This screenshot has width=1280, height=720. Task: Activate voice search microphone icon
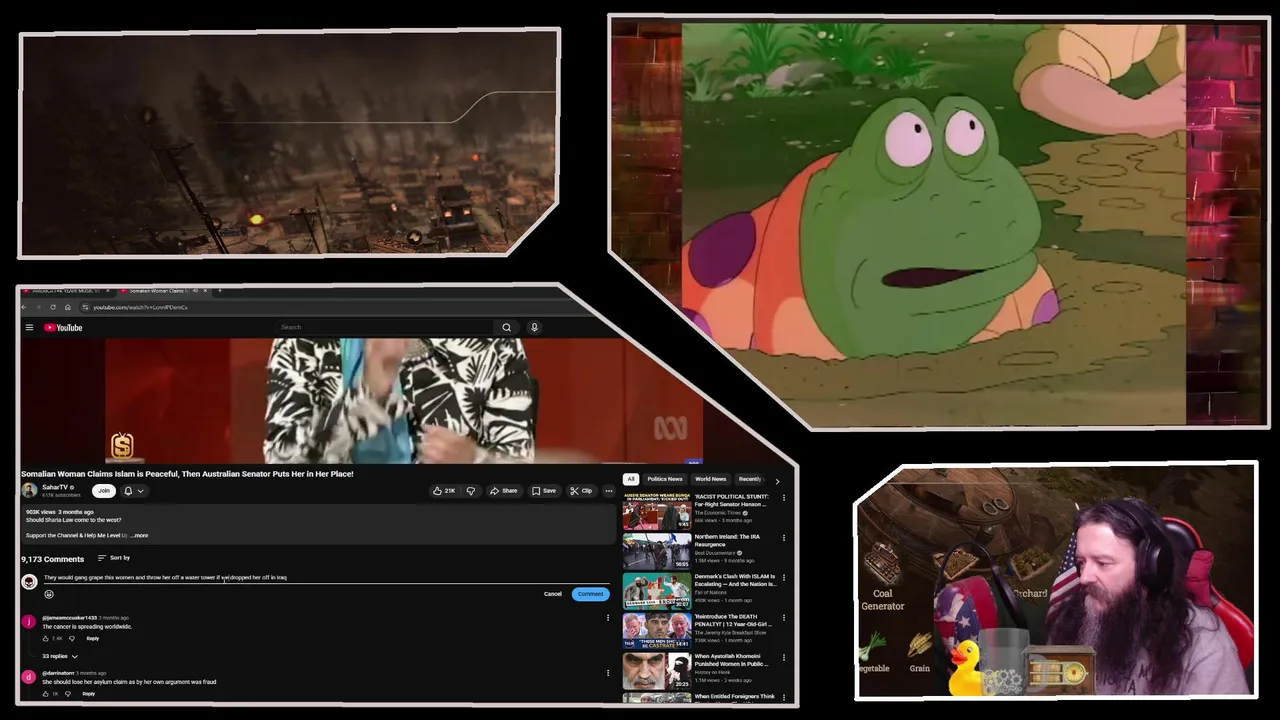point(534,327)
